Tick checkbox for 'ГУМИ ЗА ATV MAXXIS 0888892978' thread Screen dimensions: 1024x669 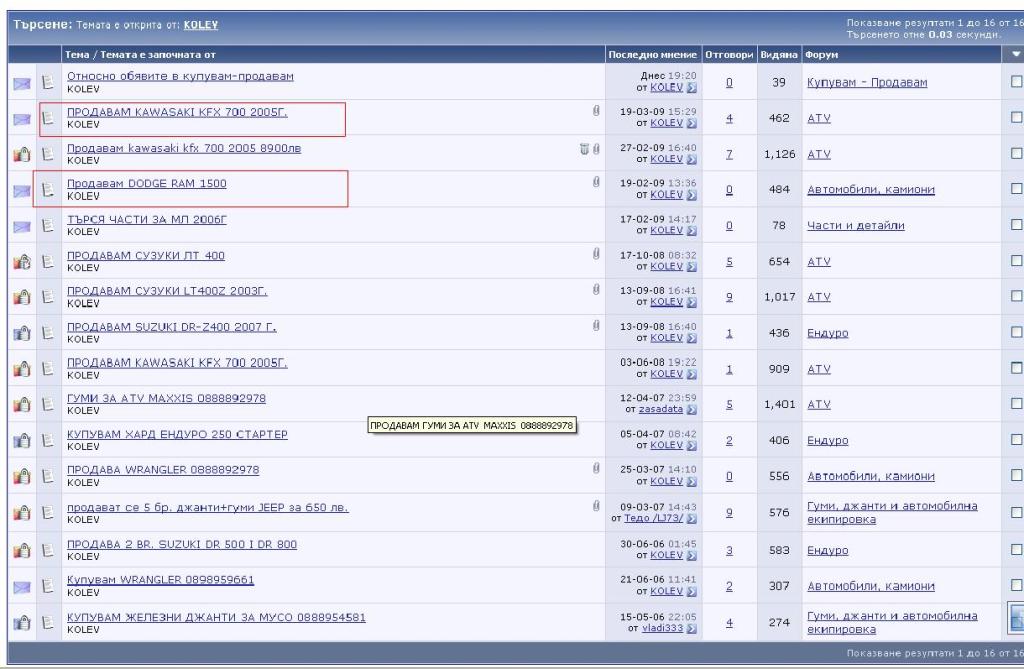click(1017, 403)
